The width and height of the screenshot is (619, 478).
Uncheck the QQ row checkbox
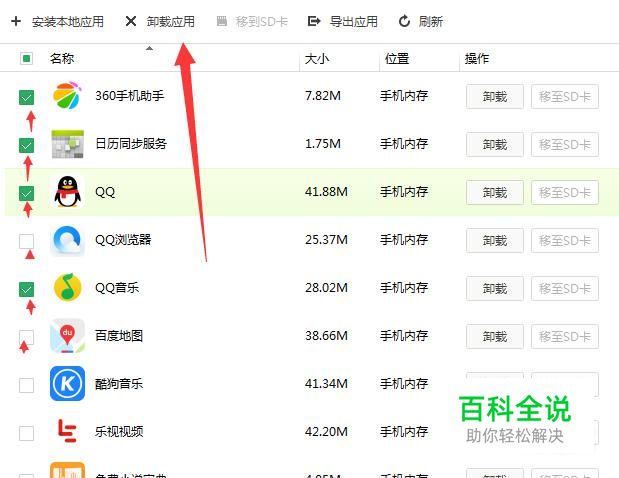(x=26, y=193)
